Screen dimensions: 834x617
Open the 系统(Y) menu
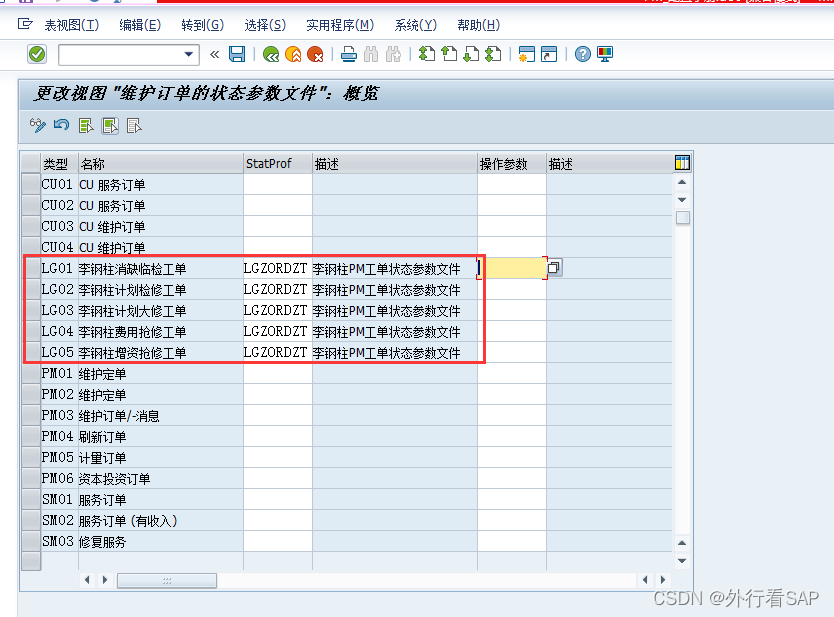pyautogui.click(x=415, y=25)
